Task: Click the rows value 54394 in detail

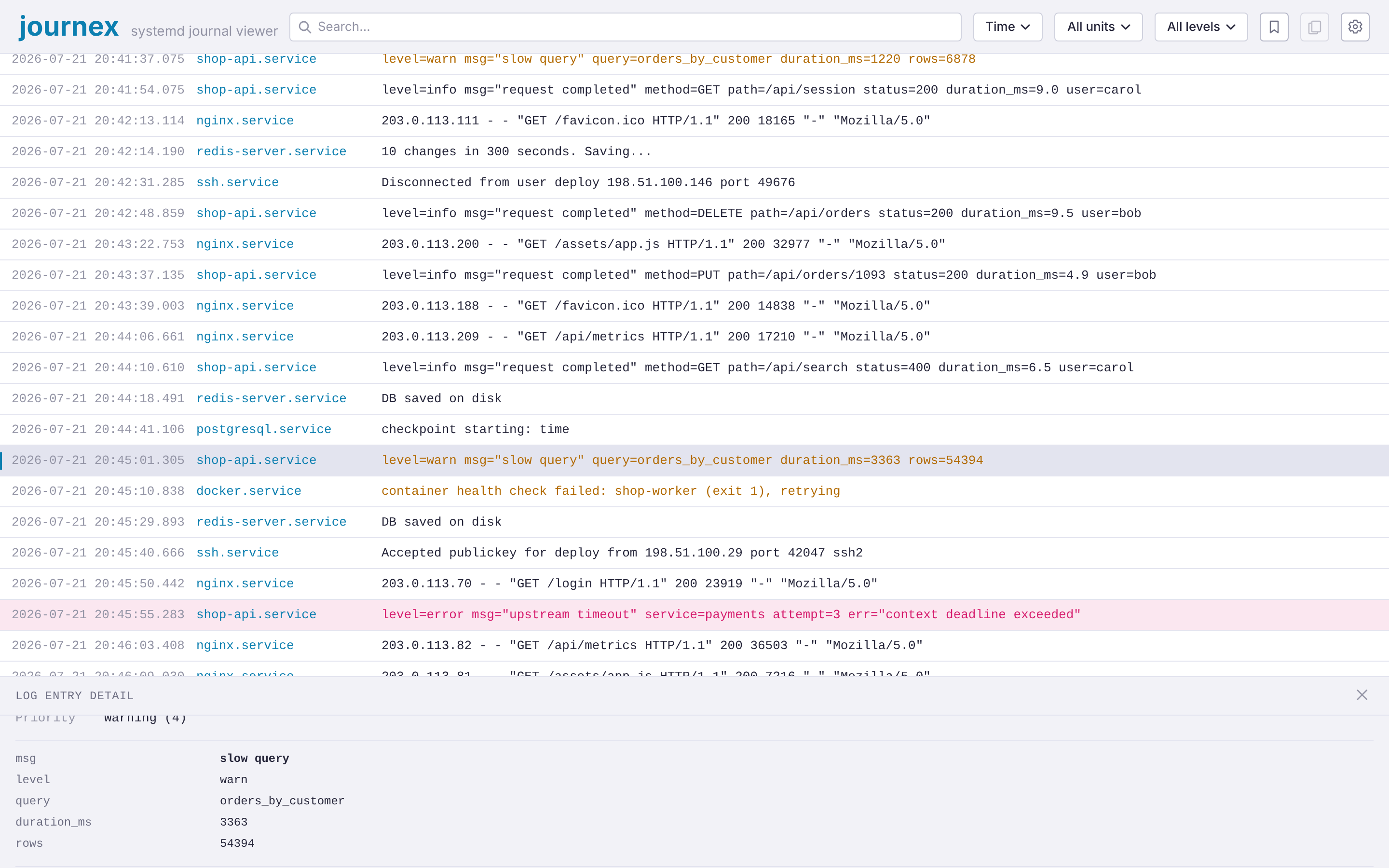Action: [237, 843]
